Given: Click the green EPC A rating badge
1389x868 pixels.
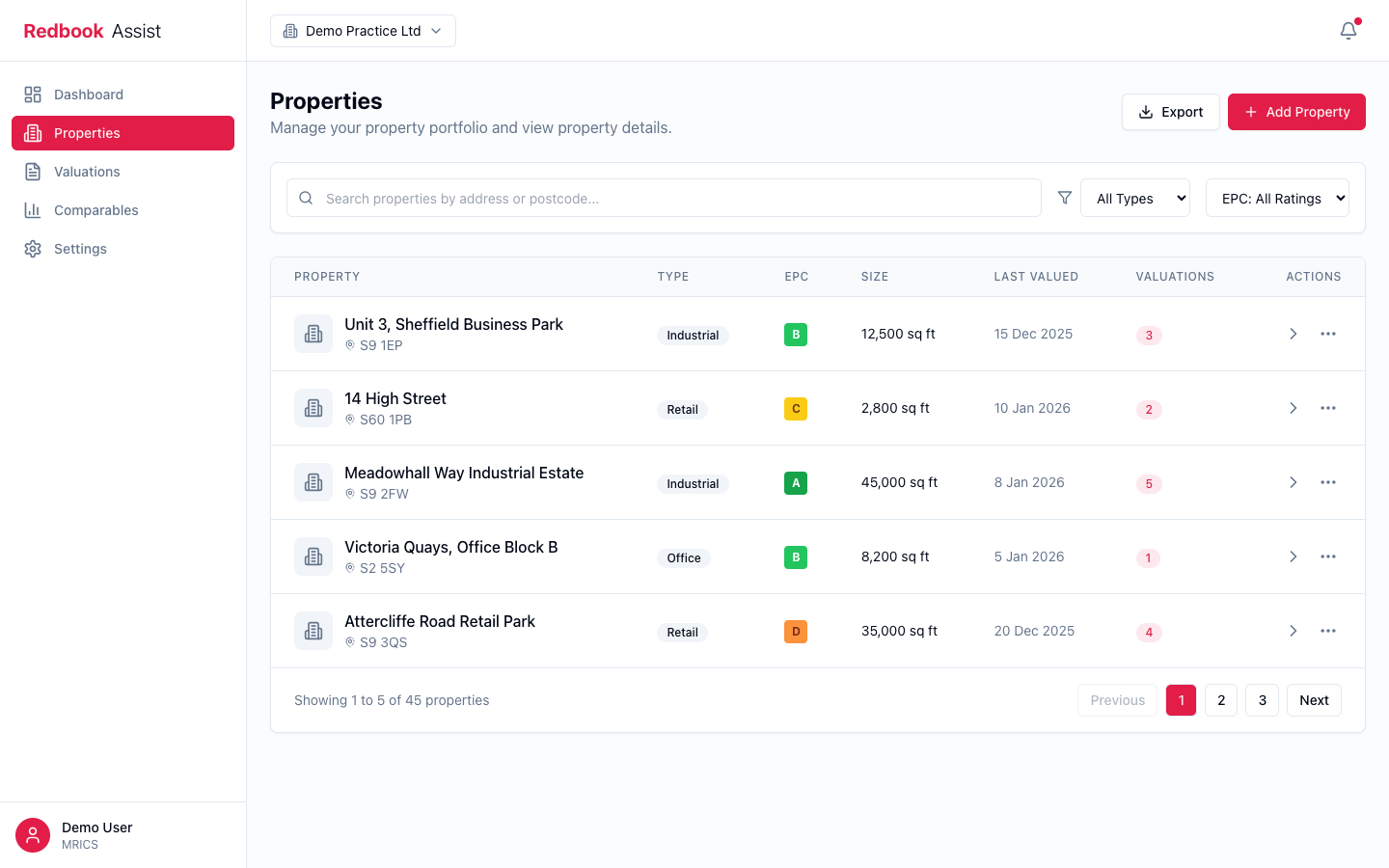Looking at the screenshot, I should point(796,483).
